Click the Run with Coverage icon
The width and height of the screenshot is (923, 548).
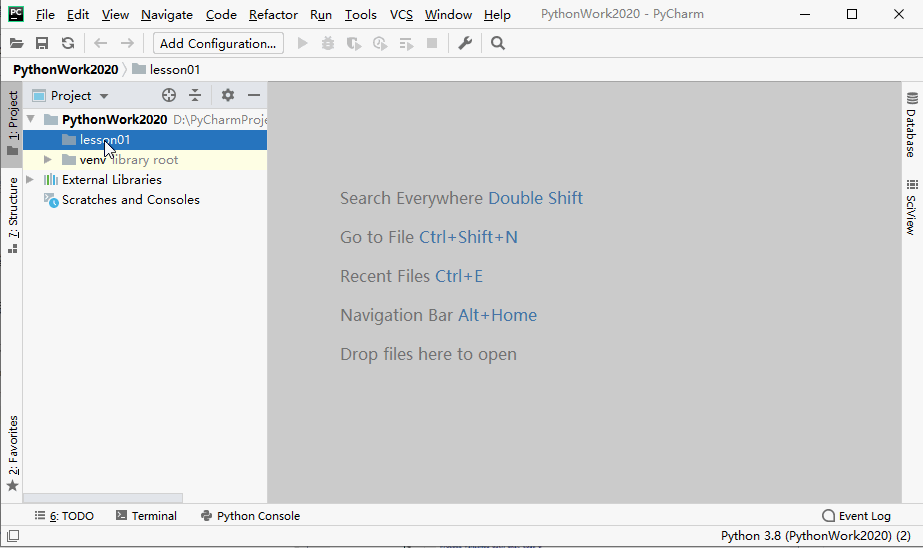[x=354, y=44]
